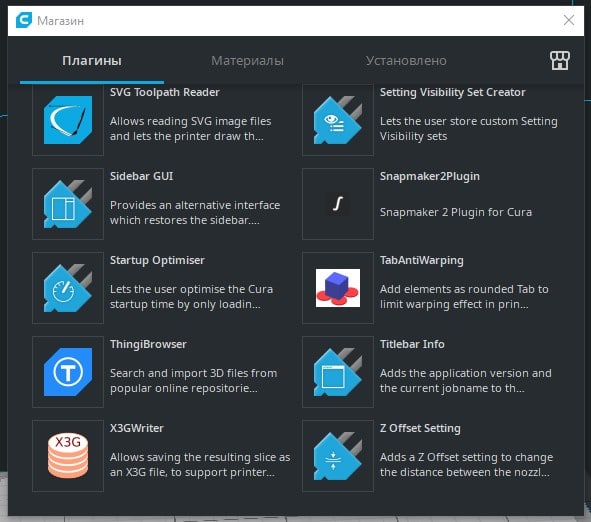
Task: Open the Setting Visibility Set Creator icon
Action: 338,120
